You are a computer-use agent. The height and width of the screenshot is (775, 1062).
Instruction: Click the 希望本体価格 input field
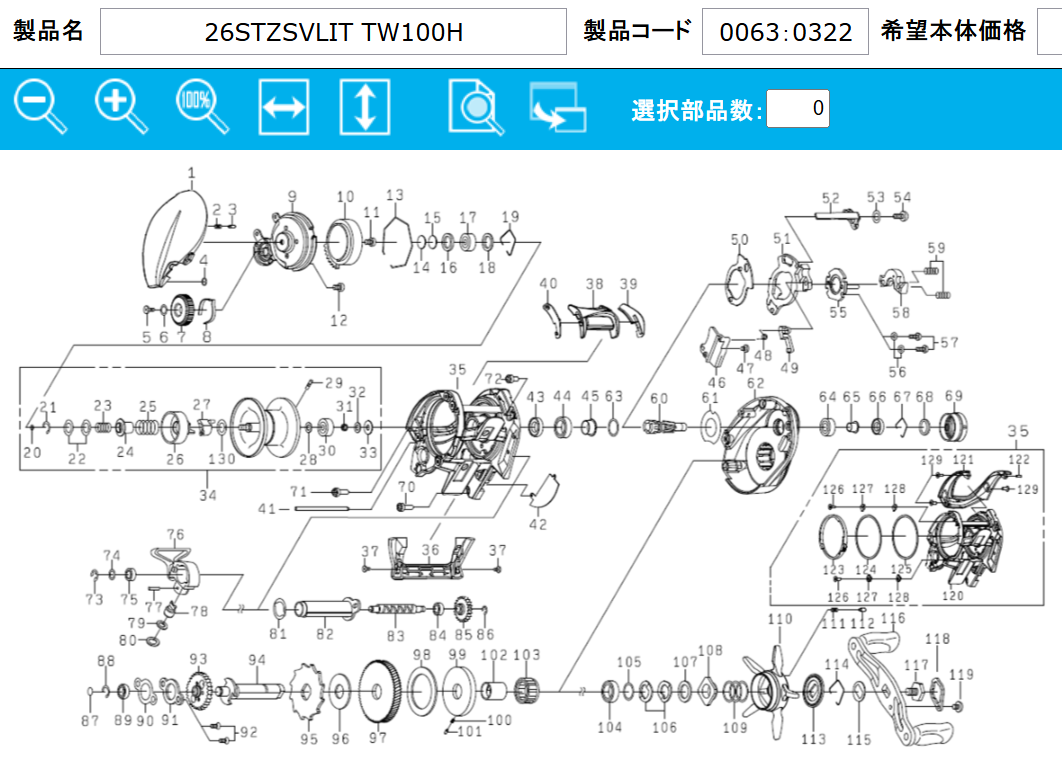tap(1049, 33)
